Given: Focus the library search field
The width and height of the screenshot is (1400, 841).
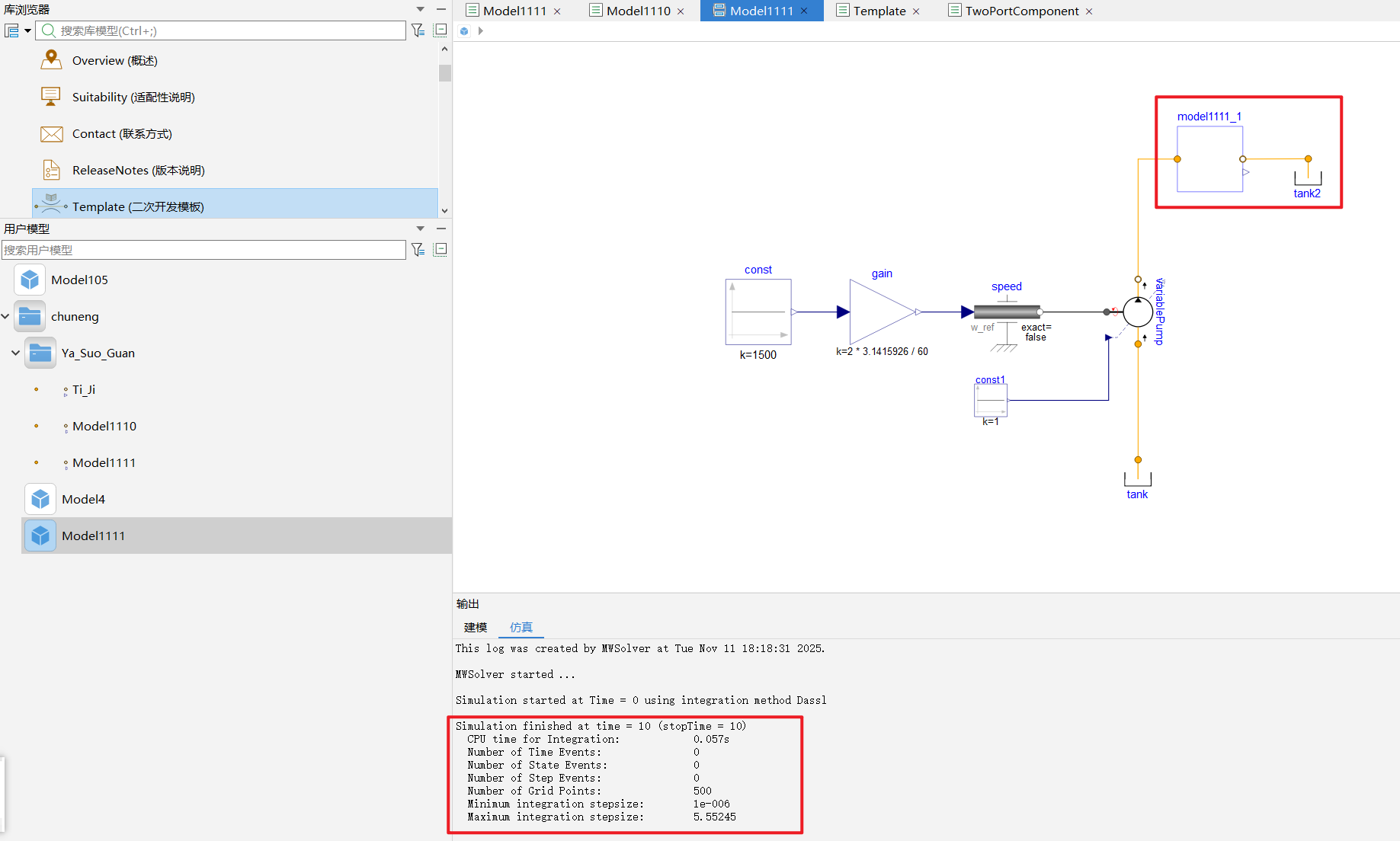Looking at the screenshot, I should pos(221,30).
